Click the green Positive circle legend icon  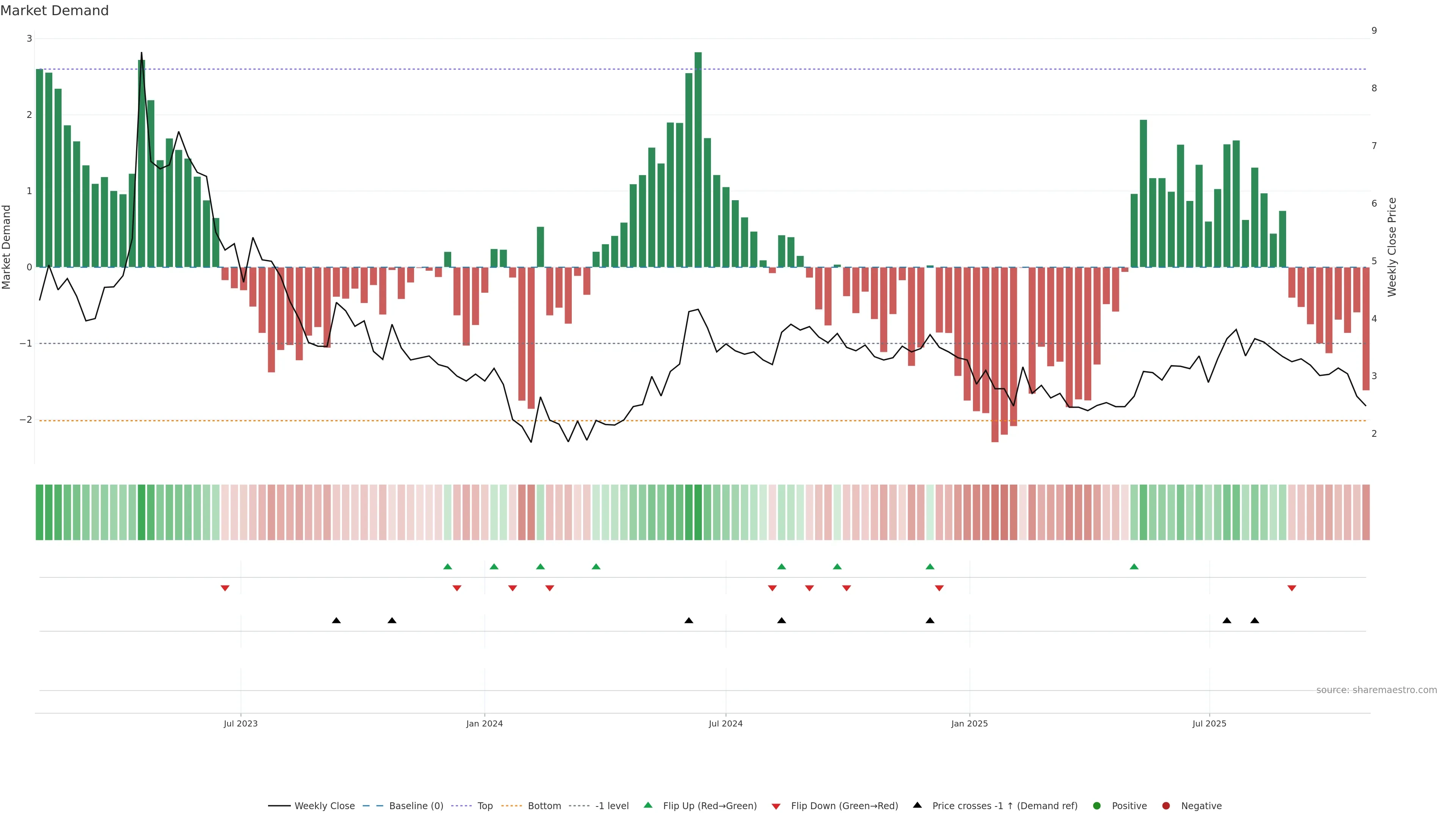click(x=1097, y=805)
